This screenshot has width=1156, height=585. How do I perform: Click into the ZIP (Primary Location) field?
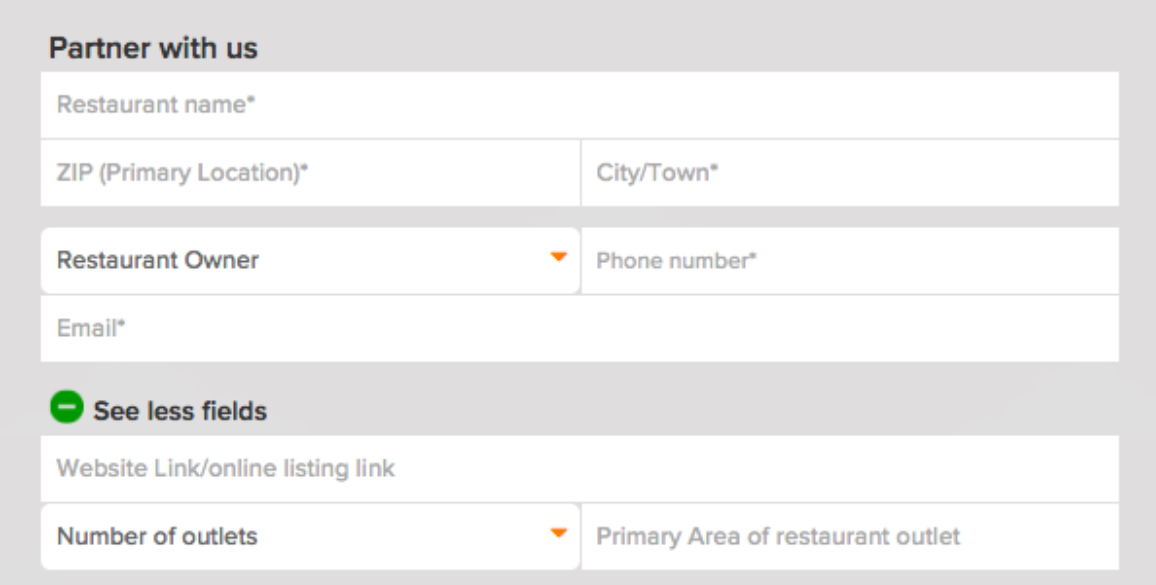click(x=310, y=173)
